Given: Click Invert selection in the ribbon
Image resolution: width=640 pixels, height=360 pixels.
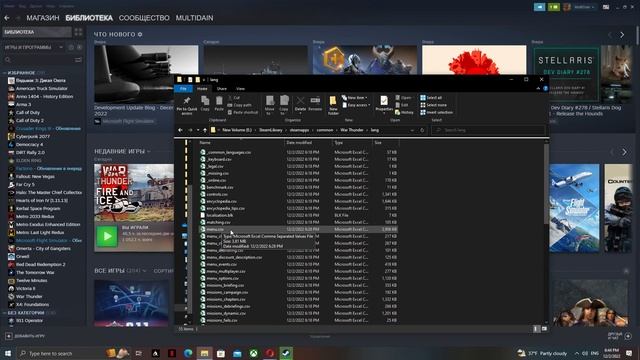Looking at the screenshot, I should (436, 112).
